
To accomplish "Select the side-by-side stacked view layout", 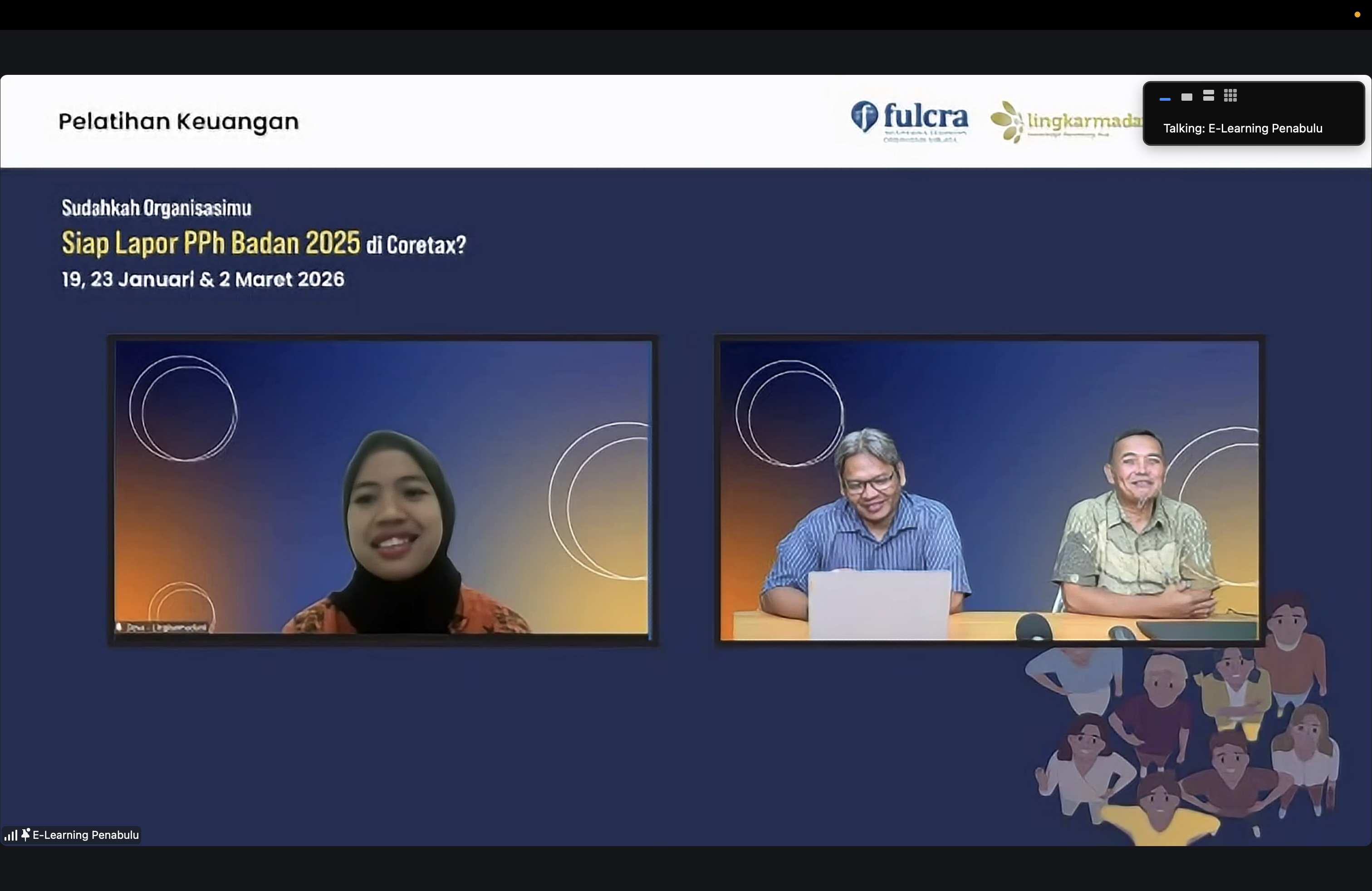I will (1208, 96).
